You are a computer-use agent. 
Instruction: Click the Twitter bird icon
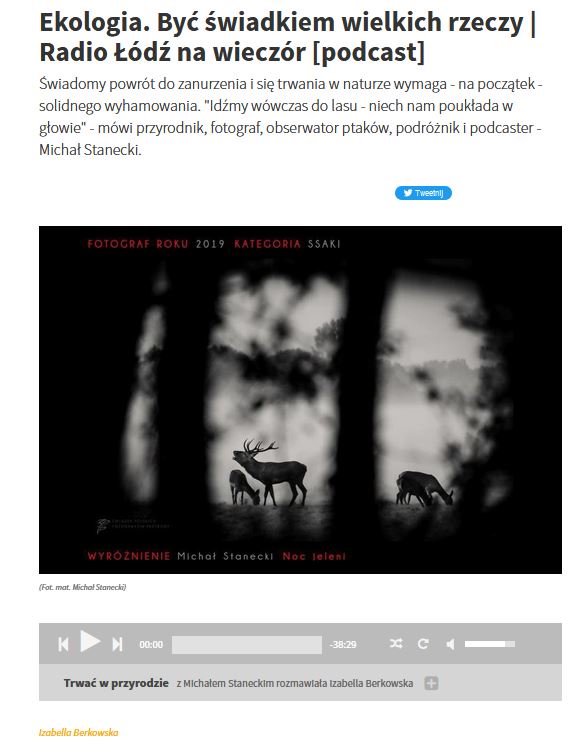click(408, 193)
